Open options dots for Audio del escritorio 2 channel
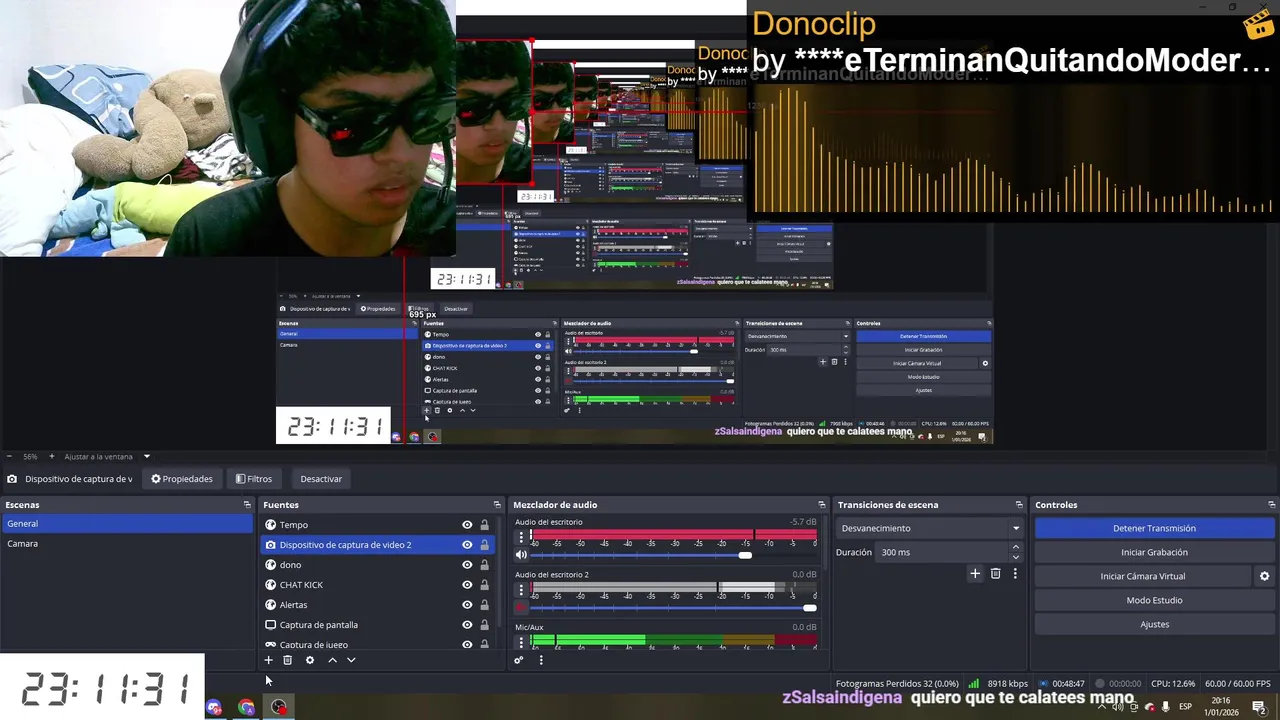 point(521,590)
